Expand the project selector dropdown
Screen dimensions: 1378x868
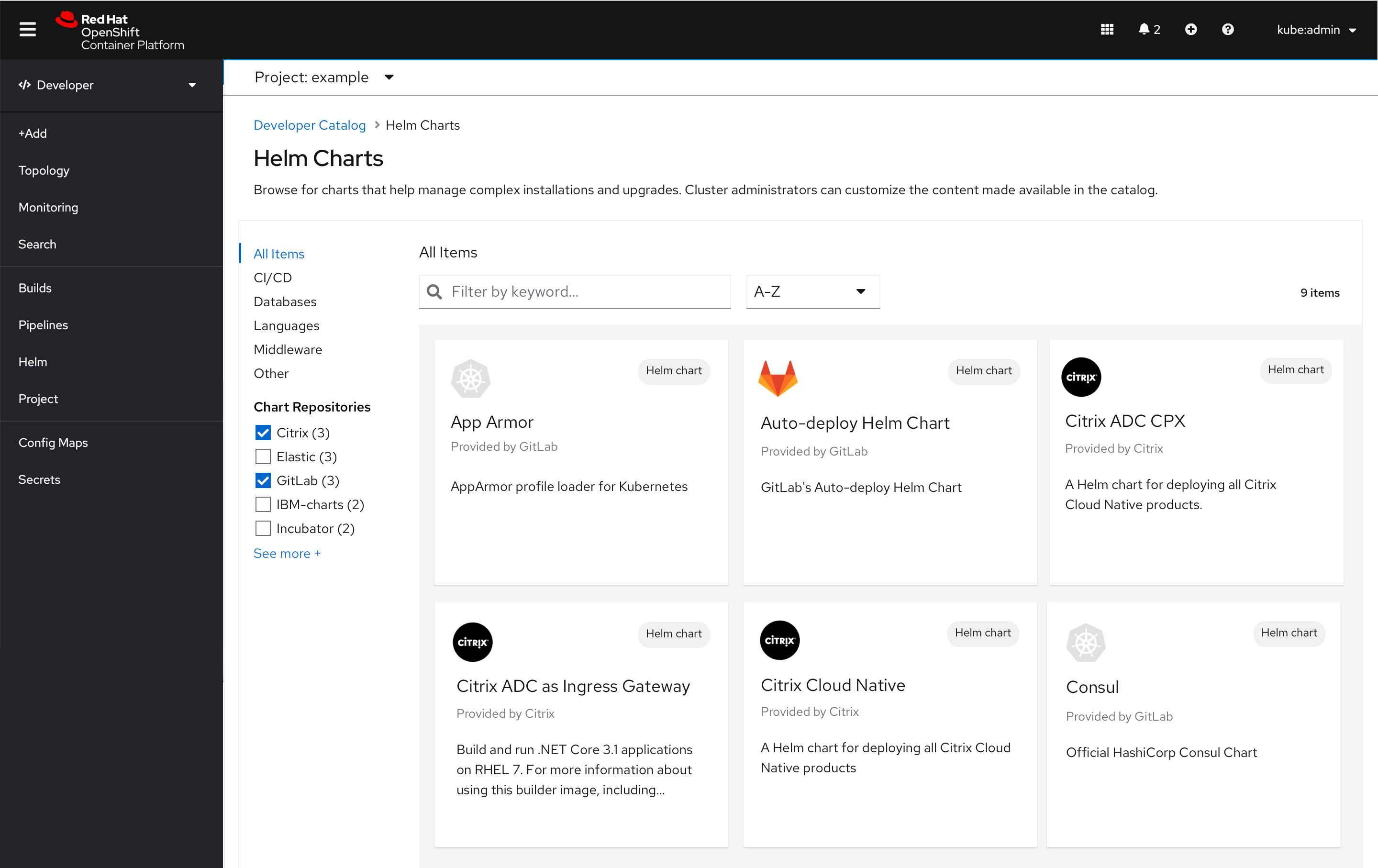[391, 77]
